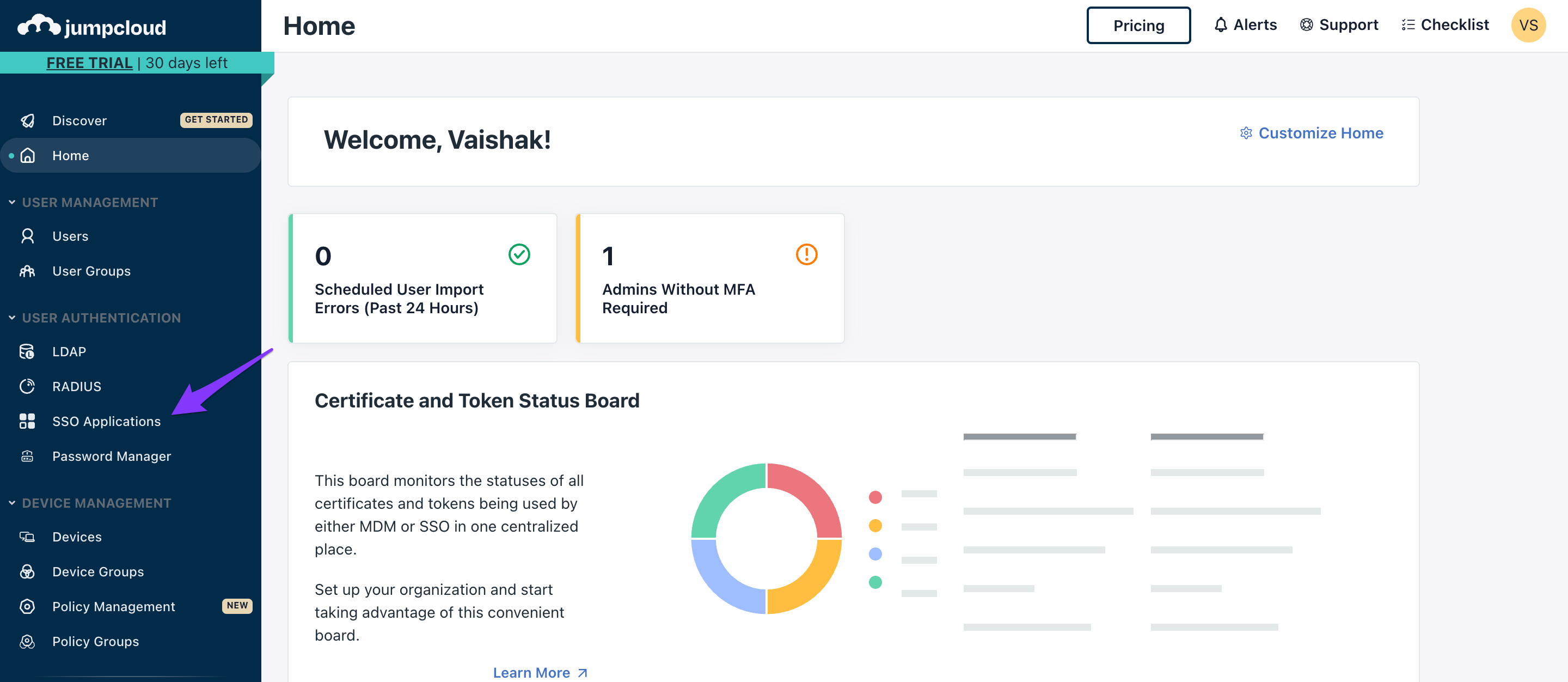Image resolution: width=1568 pixels, height=682 pixels.
Task: Open SSO Applications grid icon
Action: coord(27,422)
